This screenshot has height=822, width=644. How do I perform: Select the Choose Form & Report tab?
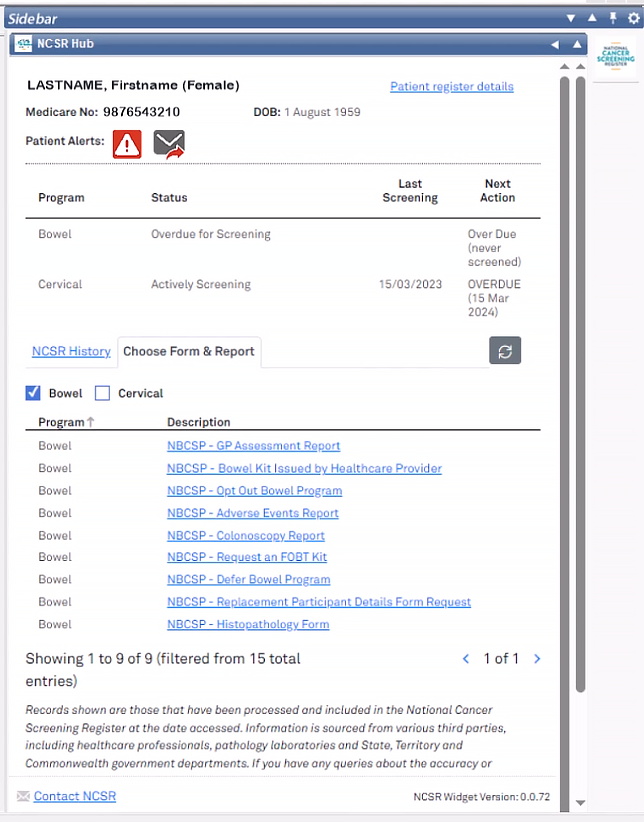point(189,351)
